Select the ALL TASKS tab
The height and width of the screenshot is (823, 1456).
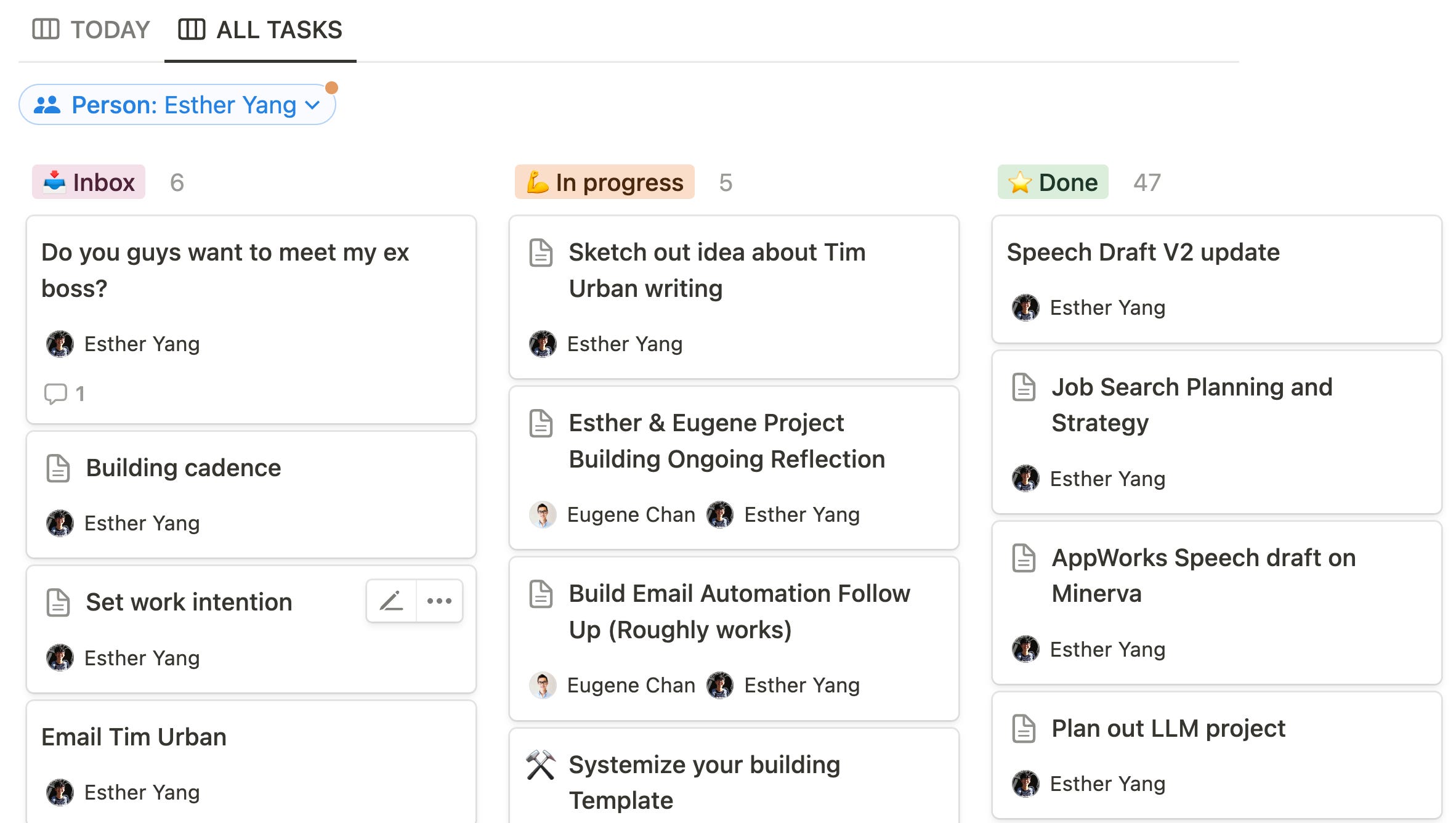[x=278, y=30]
